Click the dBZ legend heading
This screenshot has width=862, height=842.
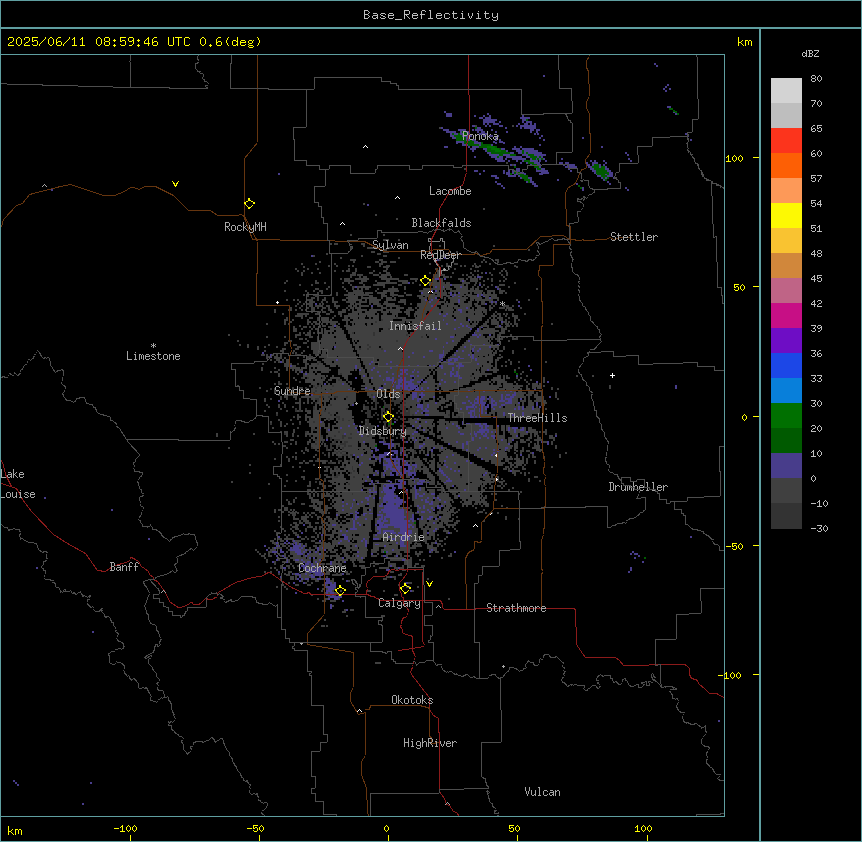point(810,53)
